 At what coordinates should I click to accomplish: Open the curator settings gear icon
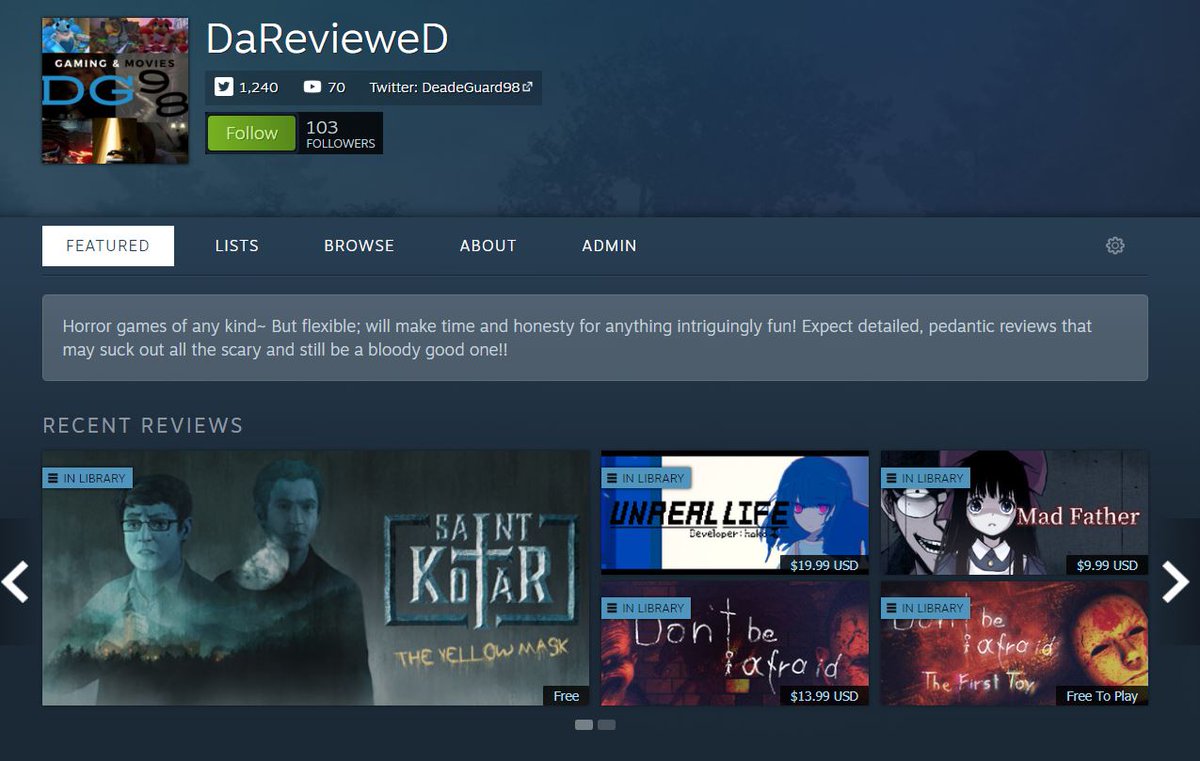pyautogui.click(x=1115, y=245)
